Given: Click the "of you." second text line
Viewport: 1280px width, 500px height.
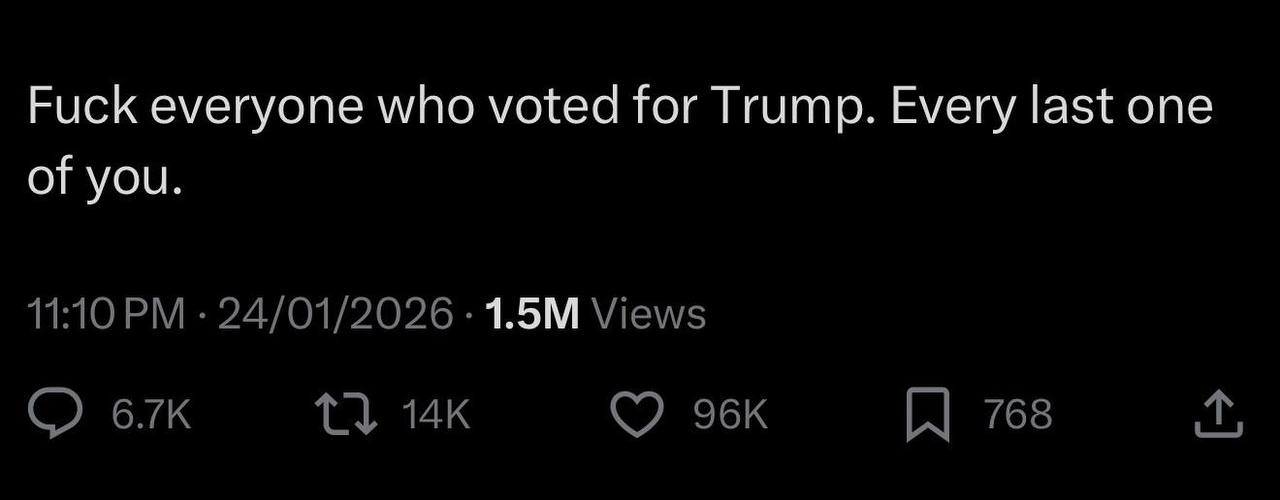Looking at the screenshot, I should click(105, 176).
